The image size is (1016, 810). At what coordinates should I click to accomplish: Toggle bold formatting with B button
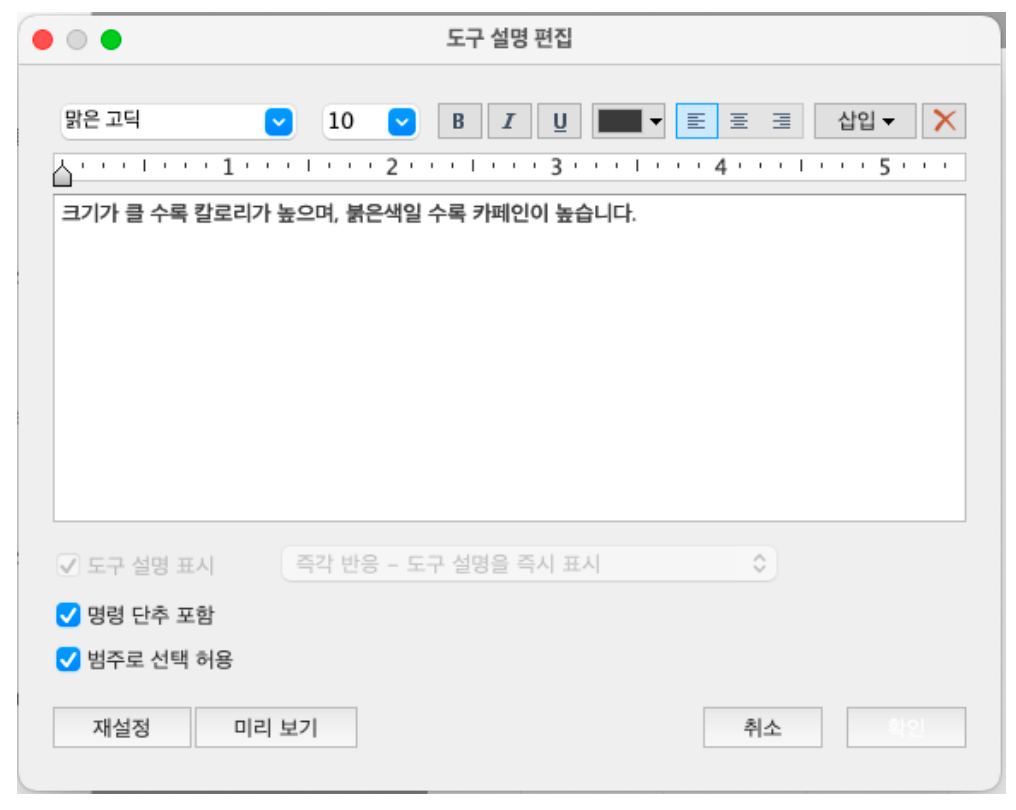coord(459,122)
